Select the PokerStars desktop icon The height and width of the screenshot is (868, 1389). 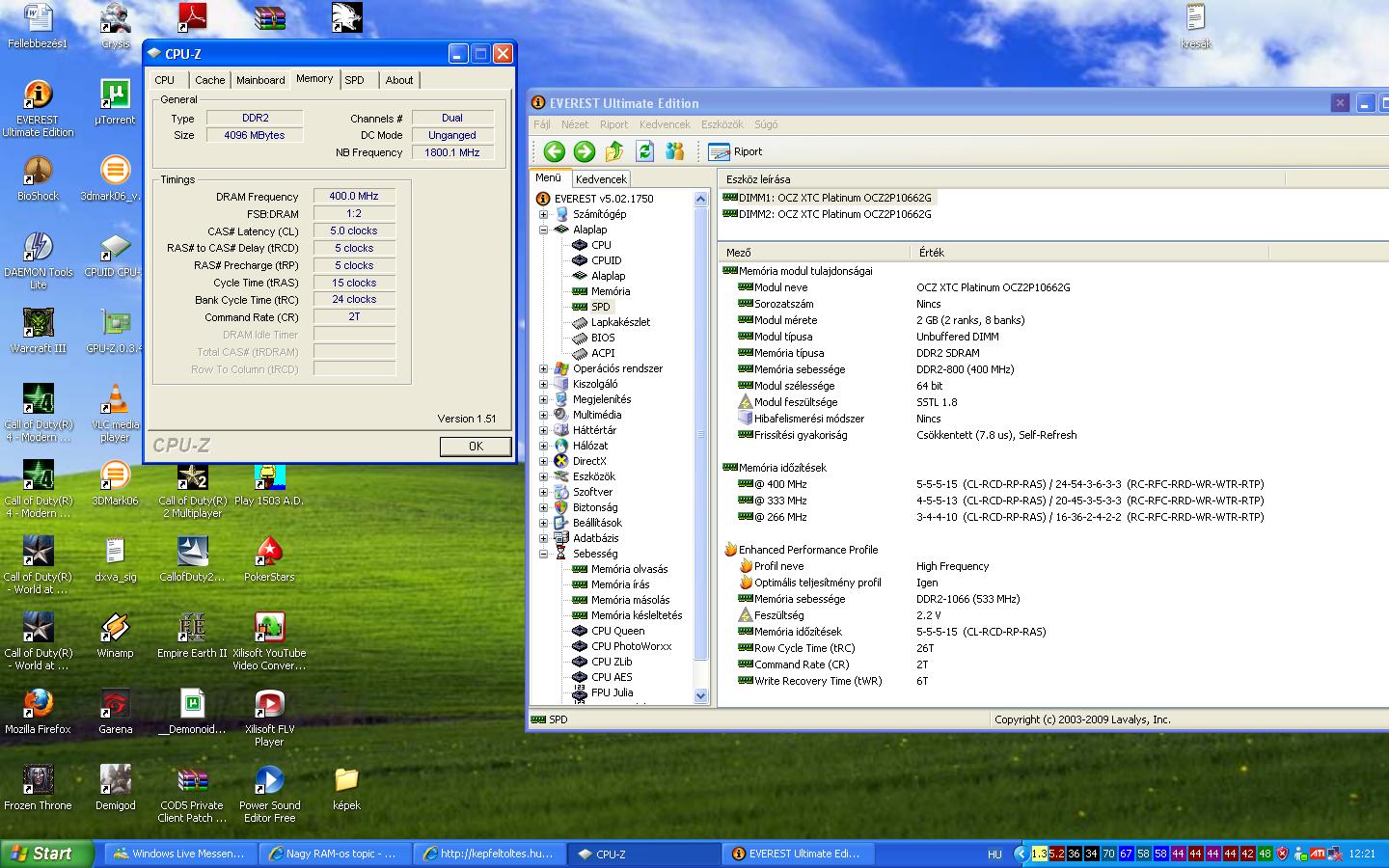(x=269, y=559)
